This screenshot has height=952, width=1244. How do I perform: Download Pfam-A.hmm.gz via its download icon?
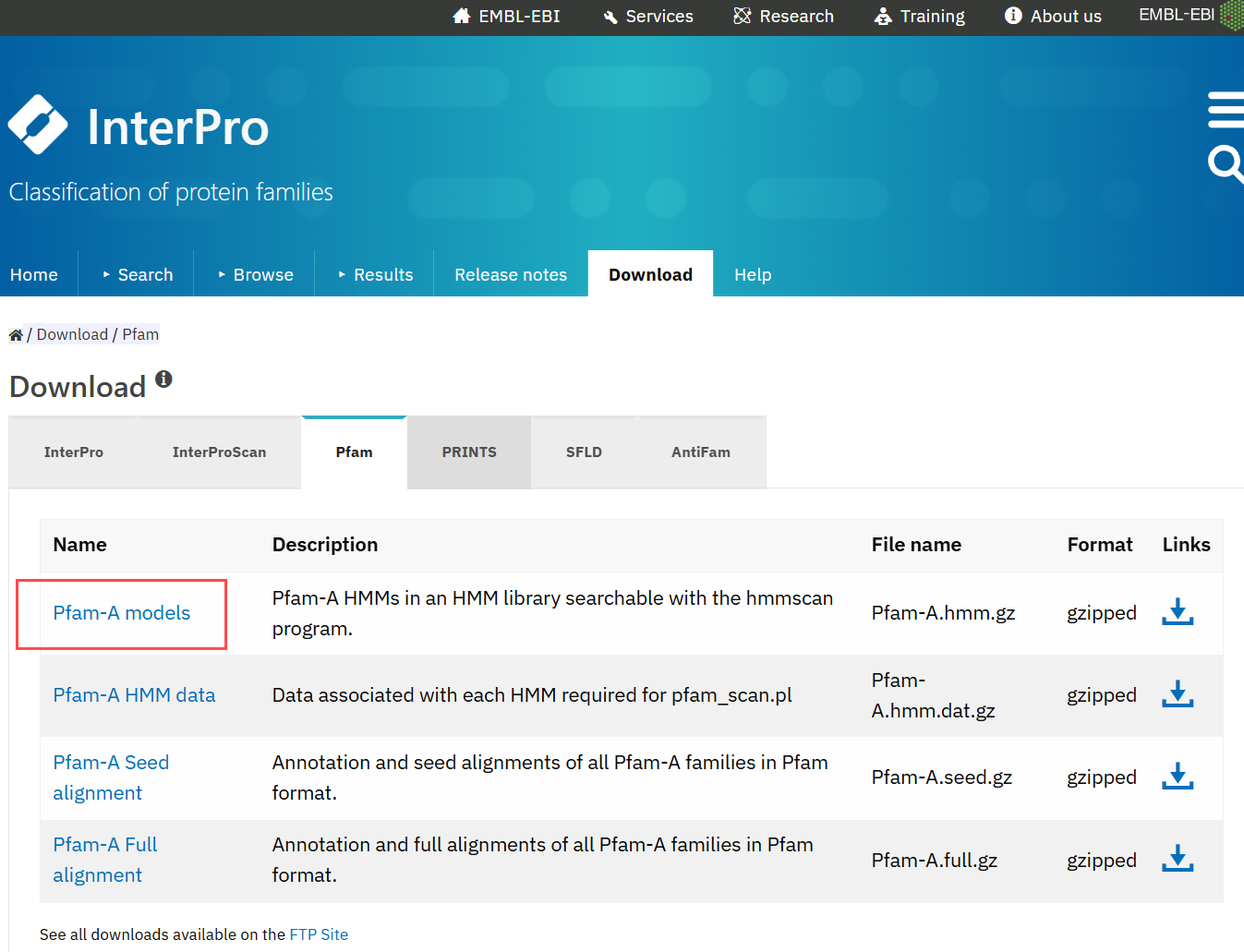(1178, 611)
